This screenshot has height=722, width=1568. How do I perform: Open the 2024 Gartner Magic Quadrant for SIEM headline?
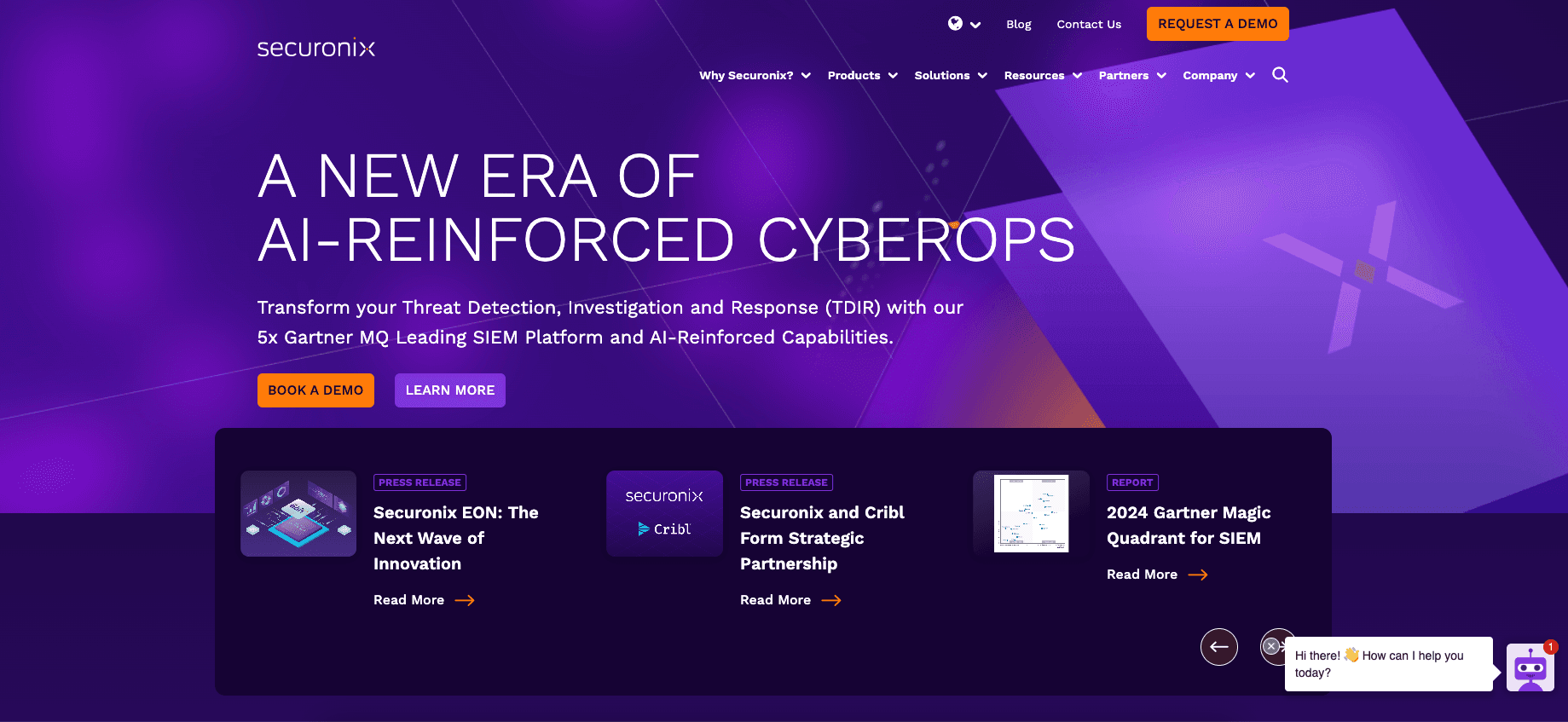[1189, 525]
